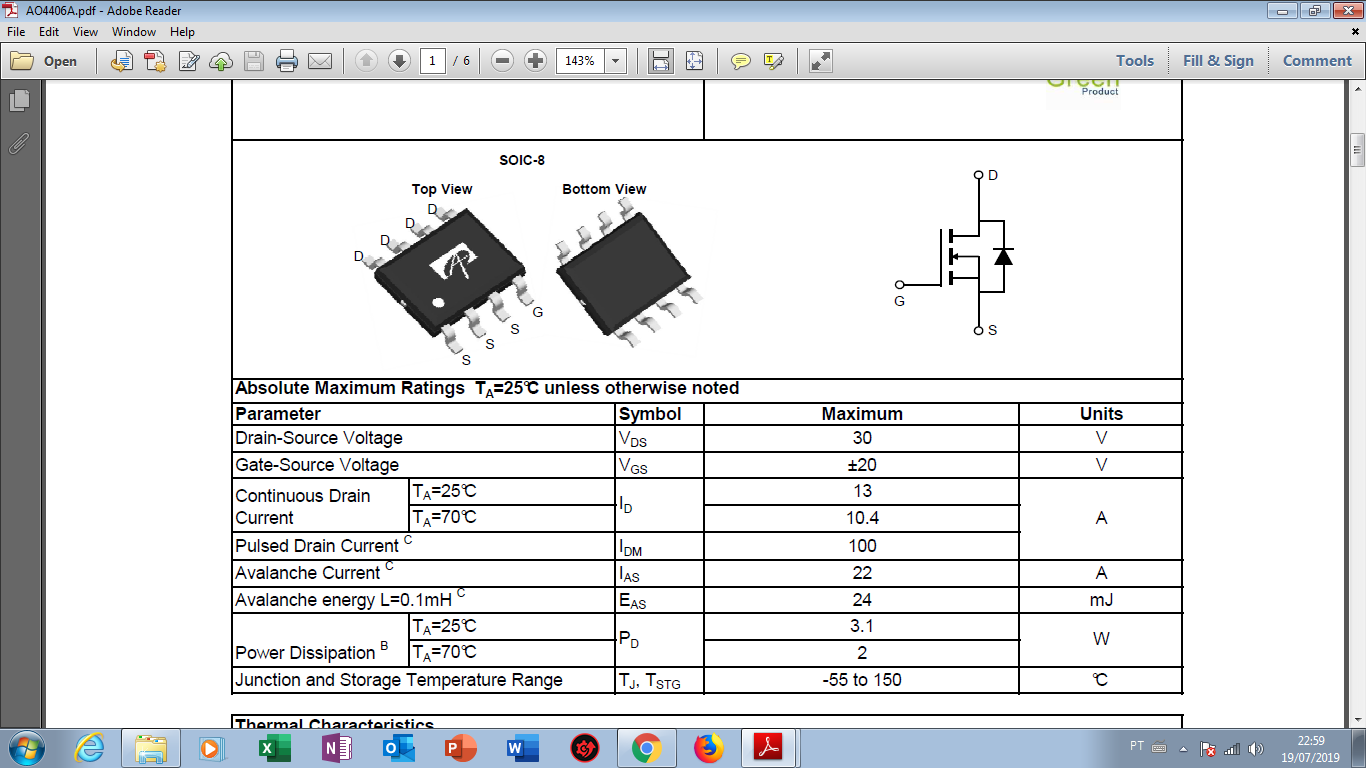The height and width of the screenshot is (768, 1366).
Task: Open the page thumbnails panel
Action: click(19, 101)
